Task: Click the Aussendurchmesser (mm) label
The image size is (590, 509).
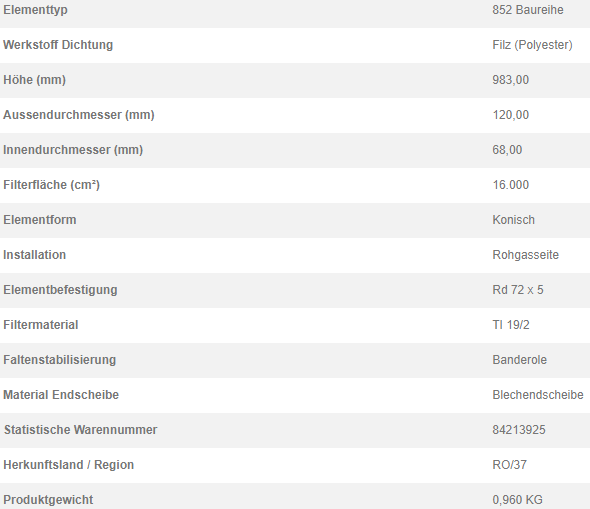Action: click(79, 115)
